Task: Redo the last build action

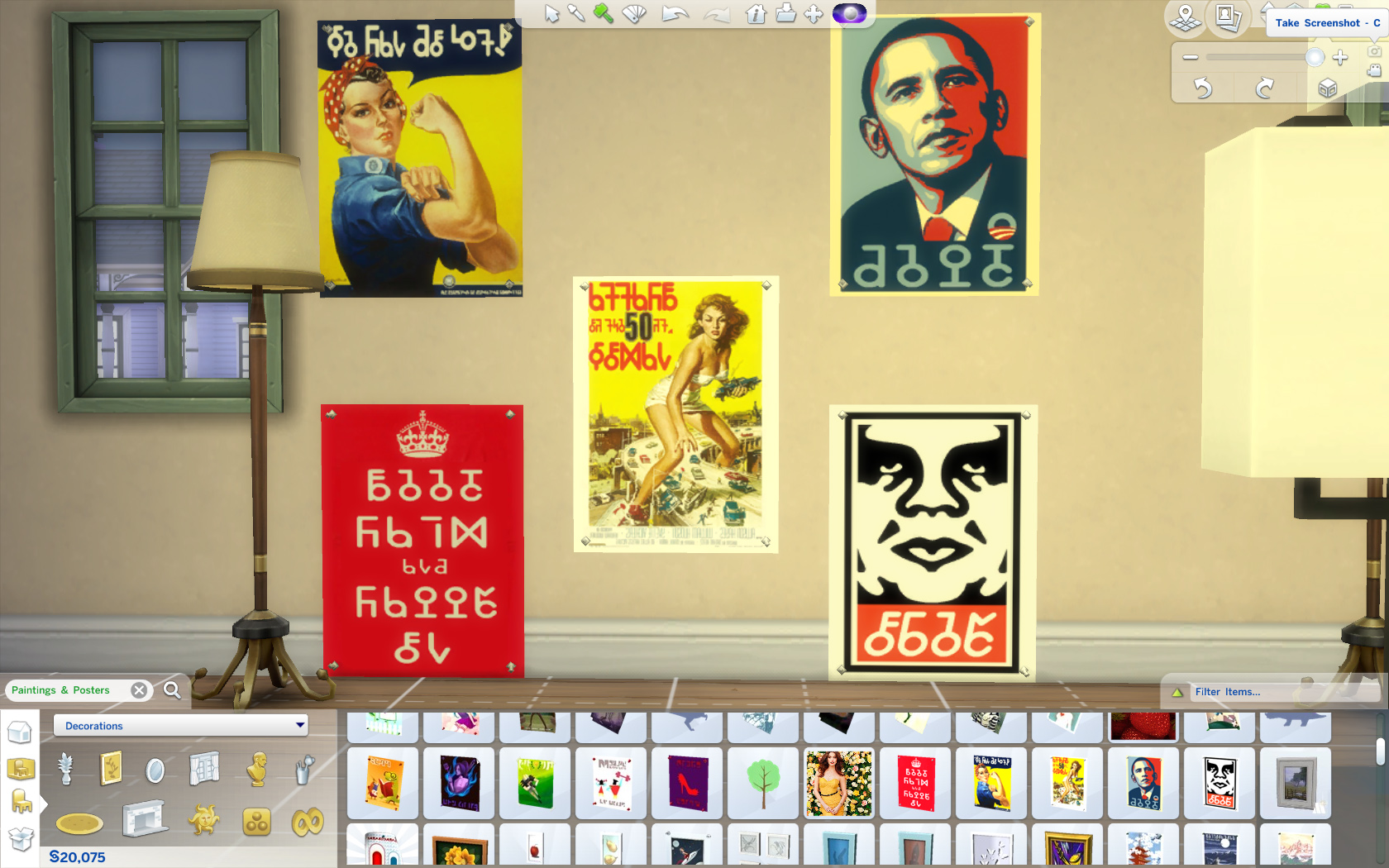Action: point(717,14)
